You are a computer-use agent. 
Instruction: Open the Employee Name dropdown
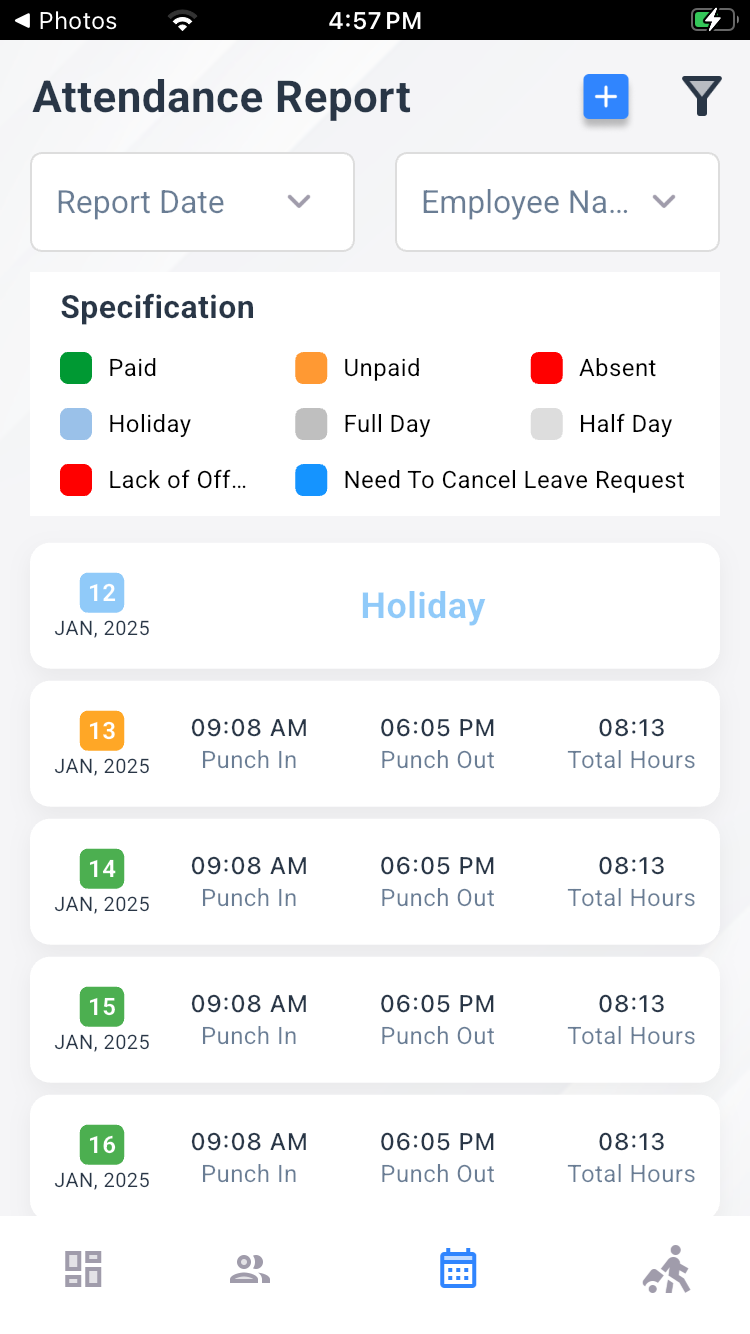(x=557, y=202)
